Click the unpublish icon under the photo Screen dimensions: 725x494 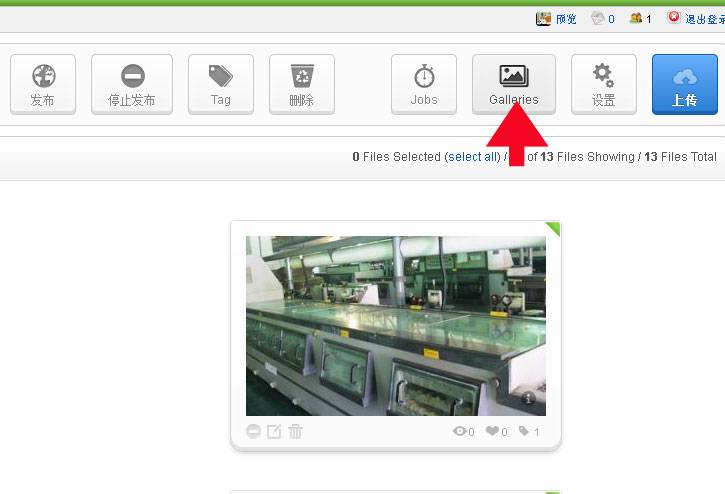(254, 432)
